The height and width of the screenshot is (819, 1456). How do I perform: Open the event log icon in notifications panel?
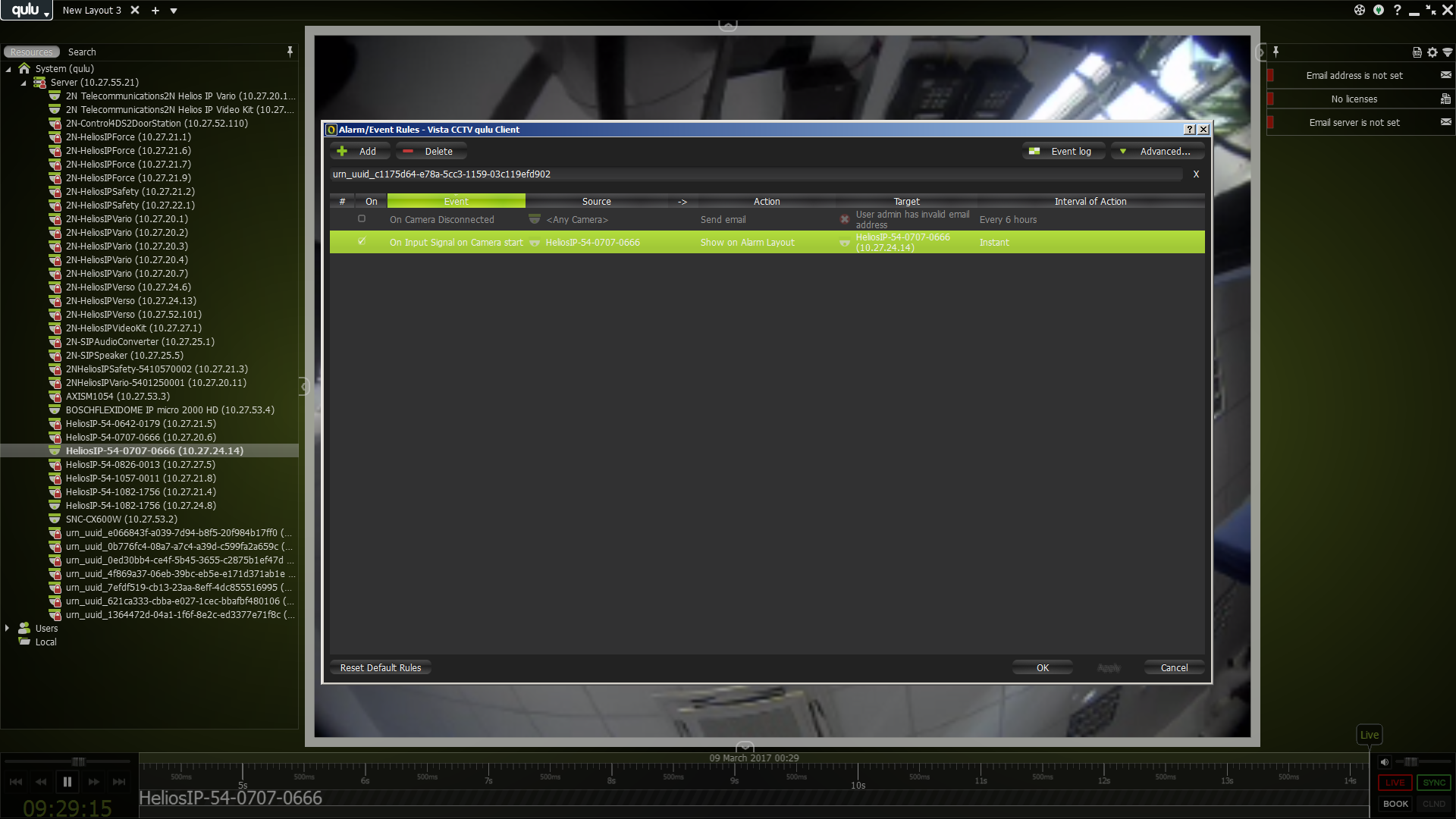tap(1417, 52)
